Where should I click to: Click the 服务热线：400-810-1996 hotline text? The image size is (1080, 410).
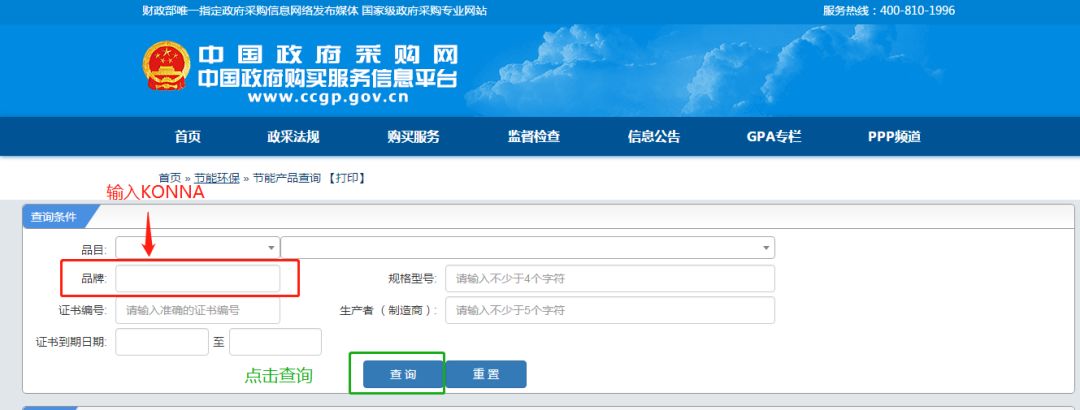click(889, 10)
